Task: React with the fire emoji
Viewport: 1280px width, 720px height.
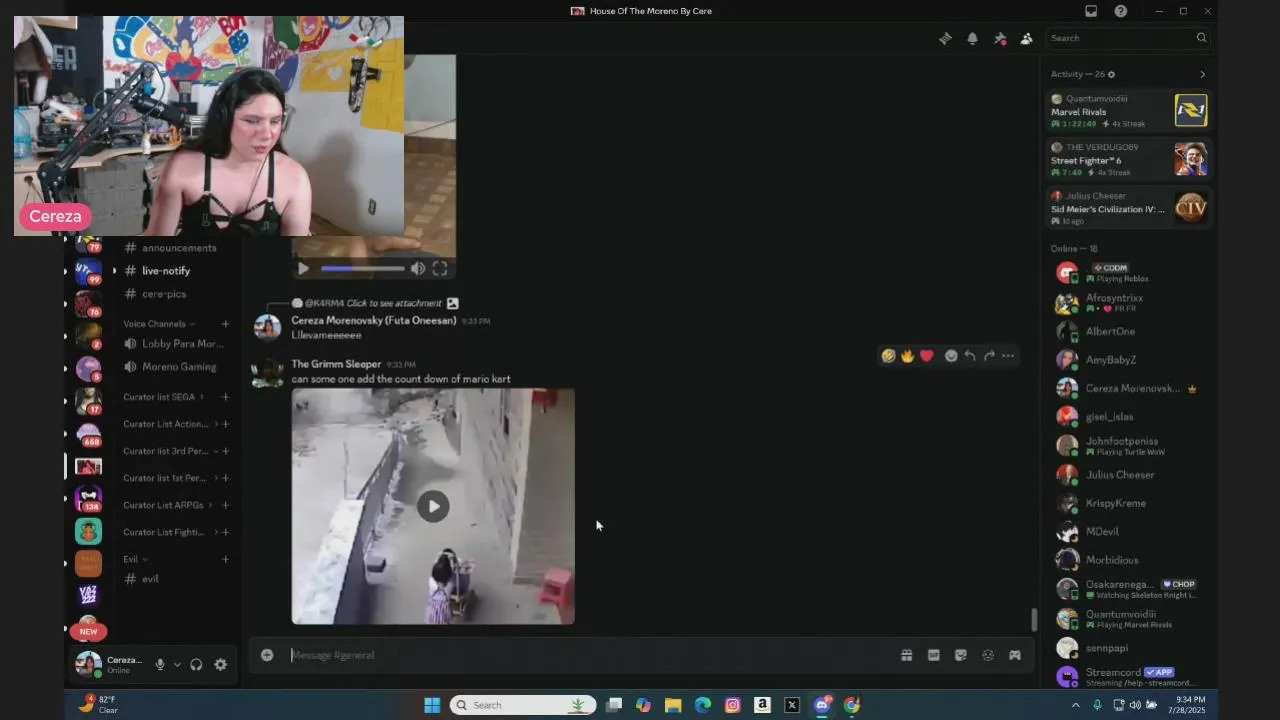Action: pyautogui.click(x=907, y=356)
